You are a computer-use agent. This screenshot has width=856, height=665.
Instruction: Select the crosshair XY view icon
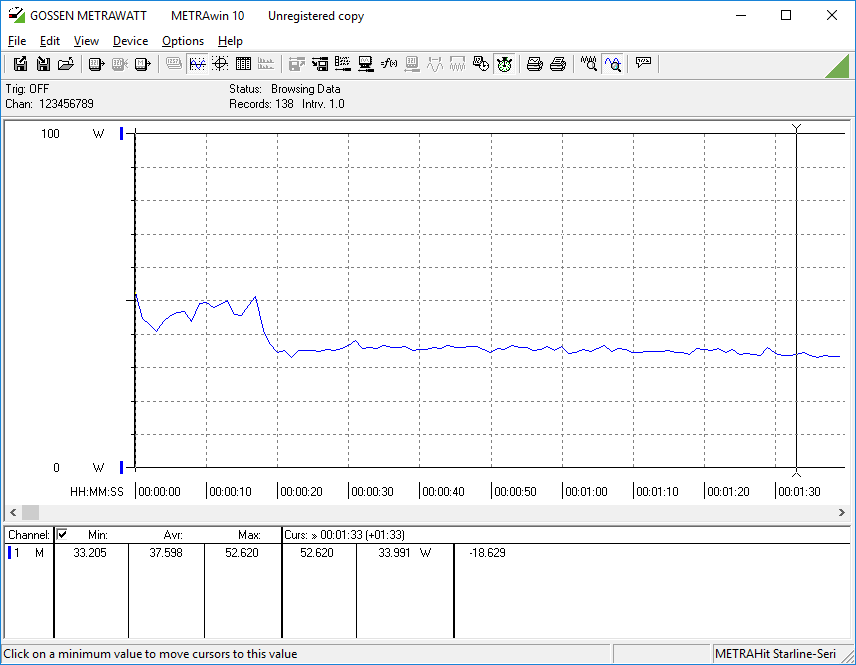click(x=219, y=64)
